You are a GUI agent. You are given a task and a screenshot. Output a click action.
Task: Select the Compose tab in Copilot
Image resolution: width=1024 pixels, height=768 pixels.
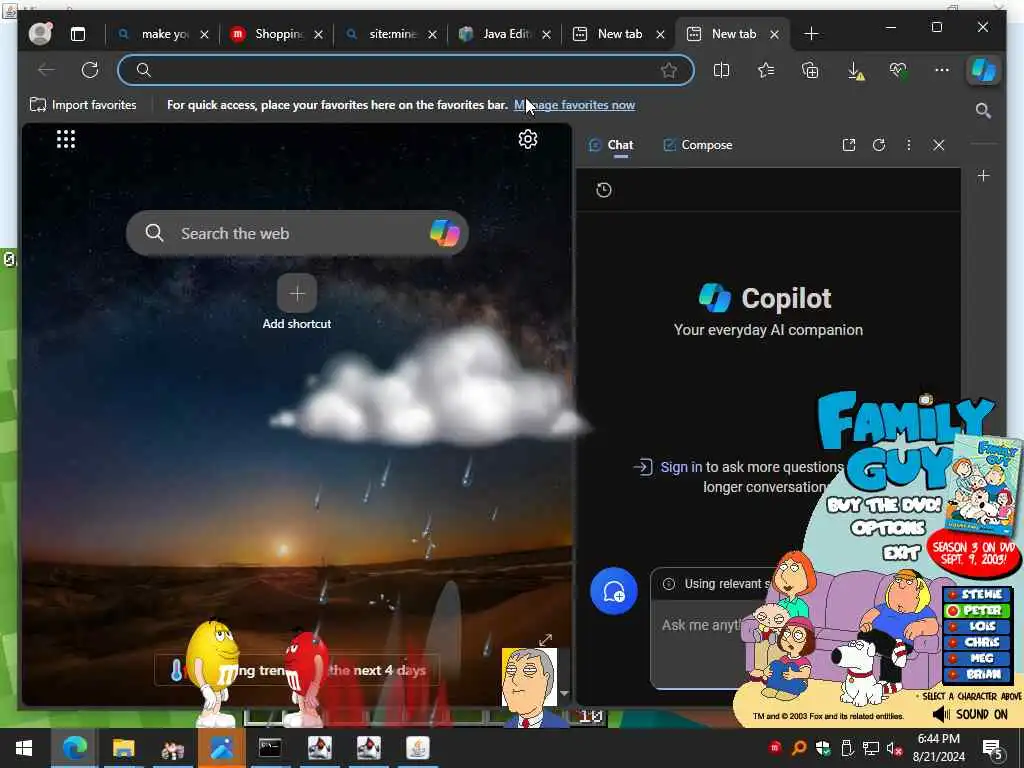click(697, 145)
